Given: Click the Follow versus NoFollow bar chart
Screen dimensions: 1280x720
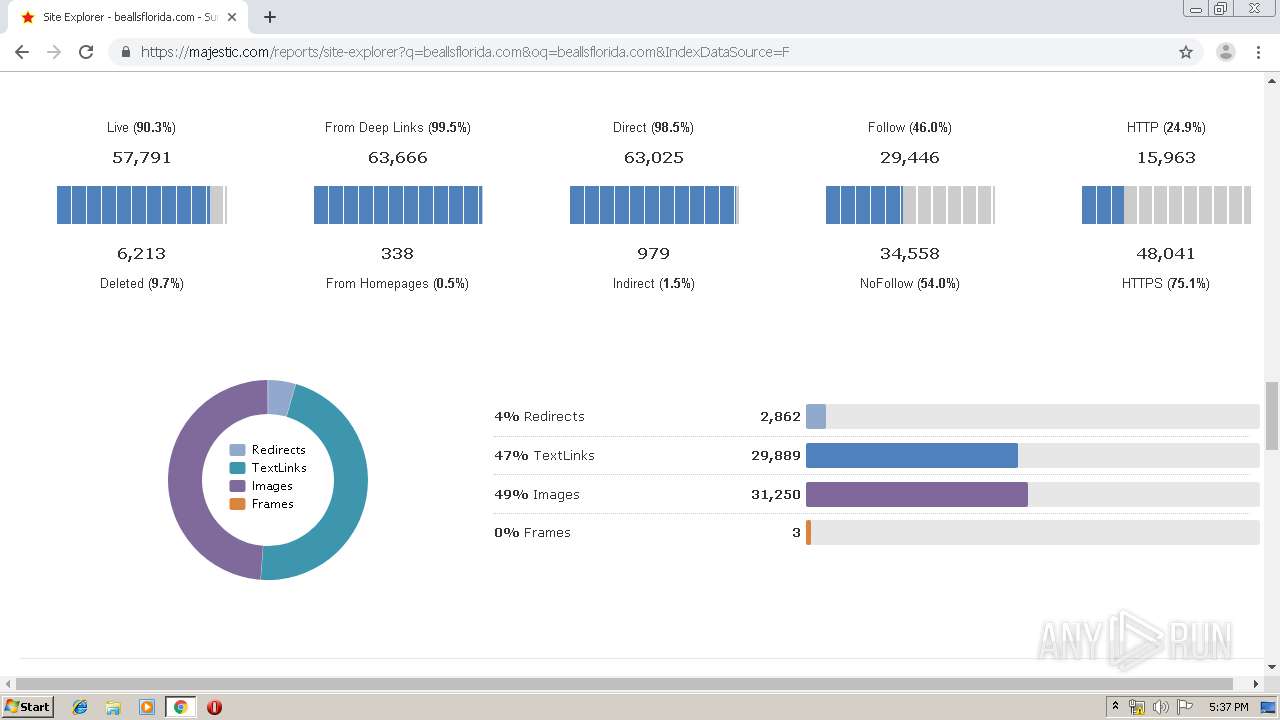Looking at the screenshot, I should tap(910, 205).
